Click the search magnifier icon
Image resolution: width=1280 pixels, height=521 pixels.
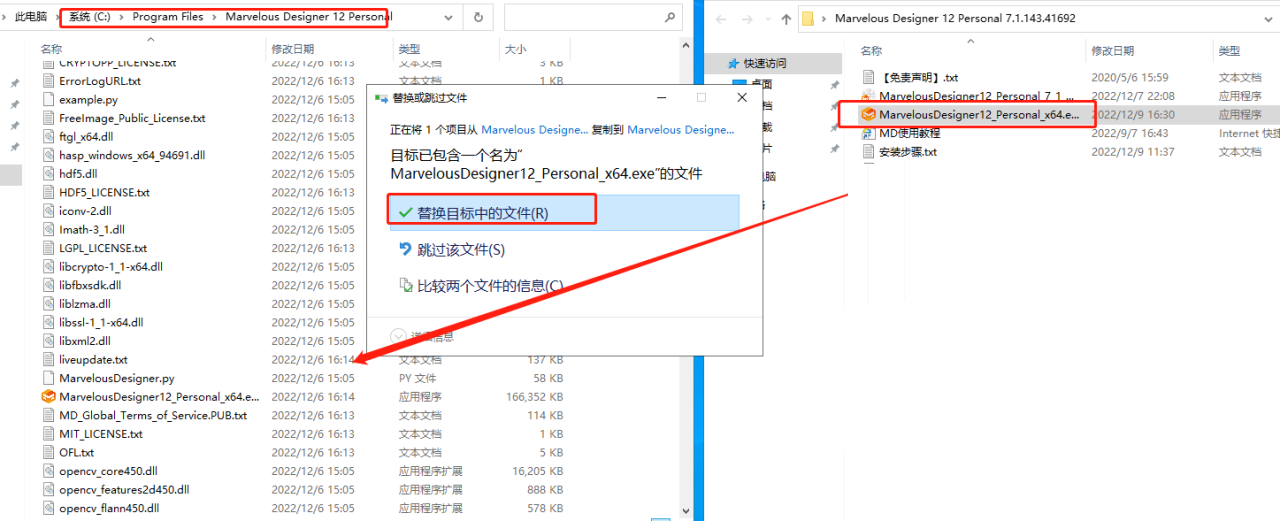click(670, 17)
